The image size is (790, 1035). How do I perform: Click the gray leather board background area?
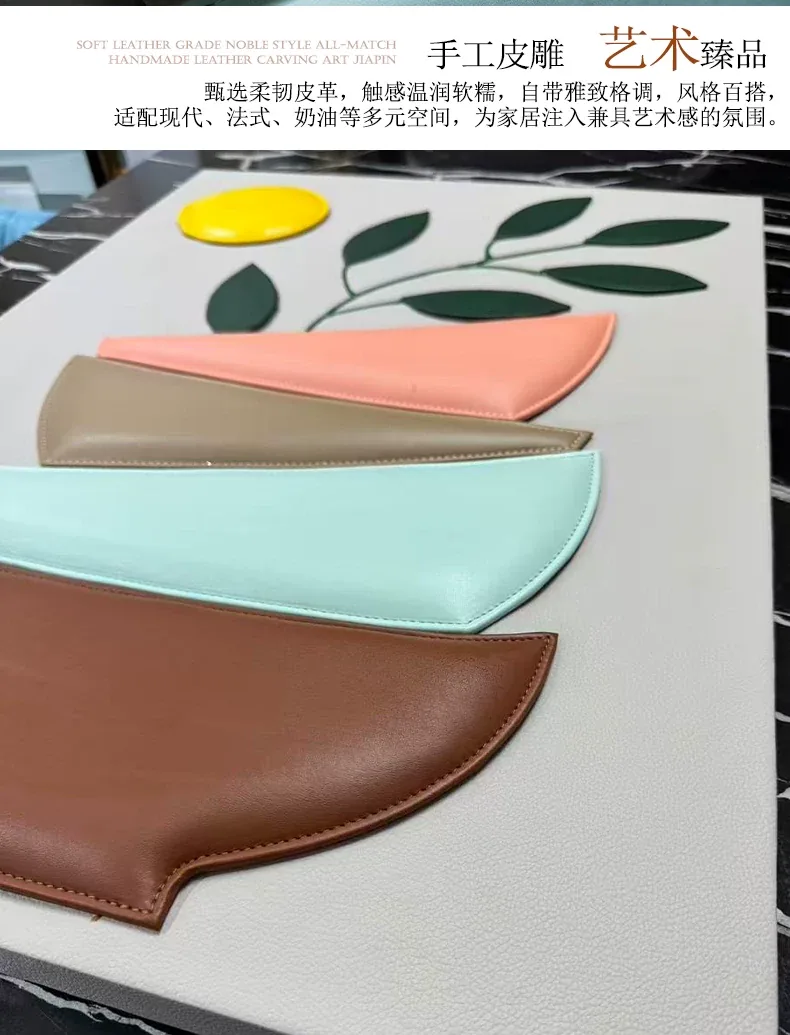(x=660, y=759)
